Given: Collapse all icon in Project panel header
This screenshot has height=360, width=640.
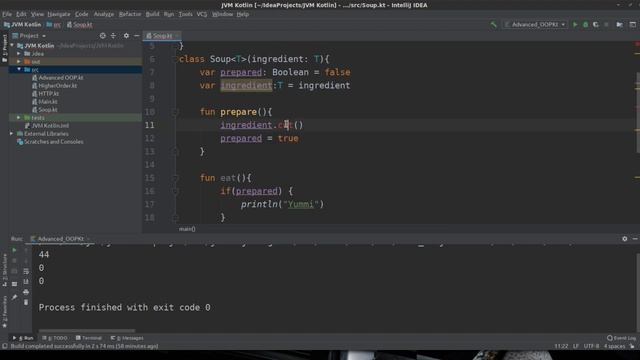Looking at the screenshot, I should pos(113,36).
